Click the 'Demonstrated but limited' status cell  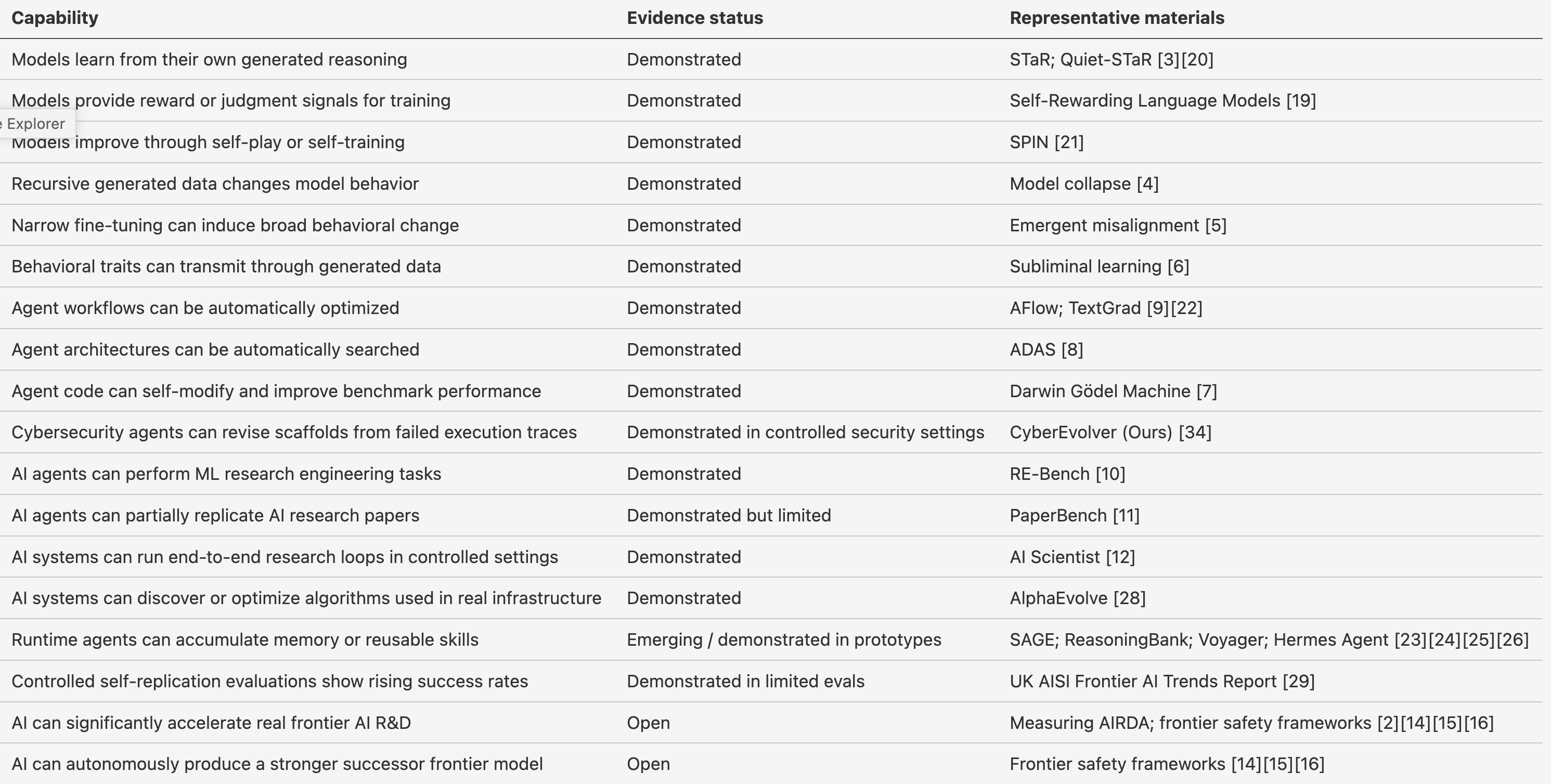click(729, 515)
